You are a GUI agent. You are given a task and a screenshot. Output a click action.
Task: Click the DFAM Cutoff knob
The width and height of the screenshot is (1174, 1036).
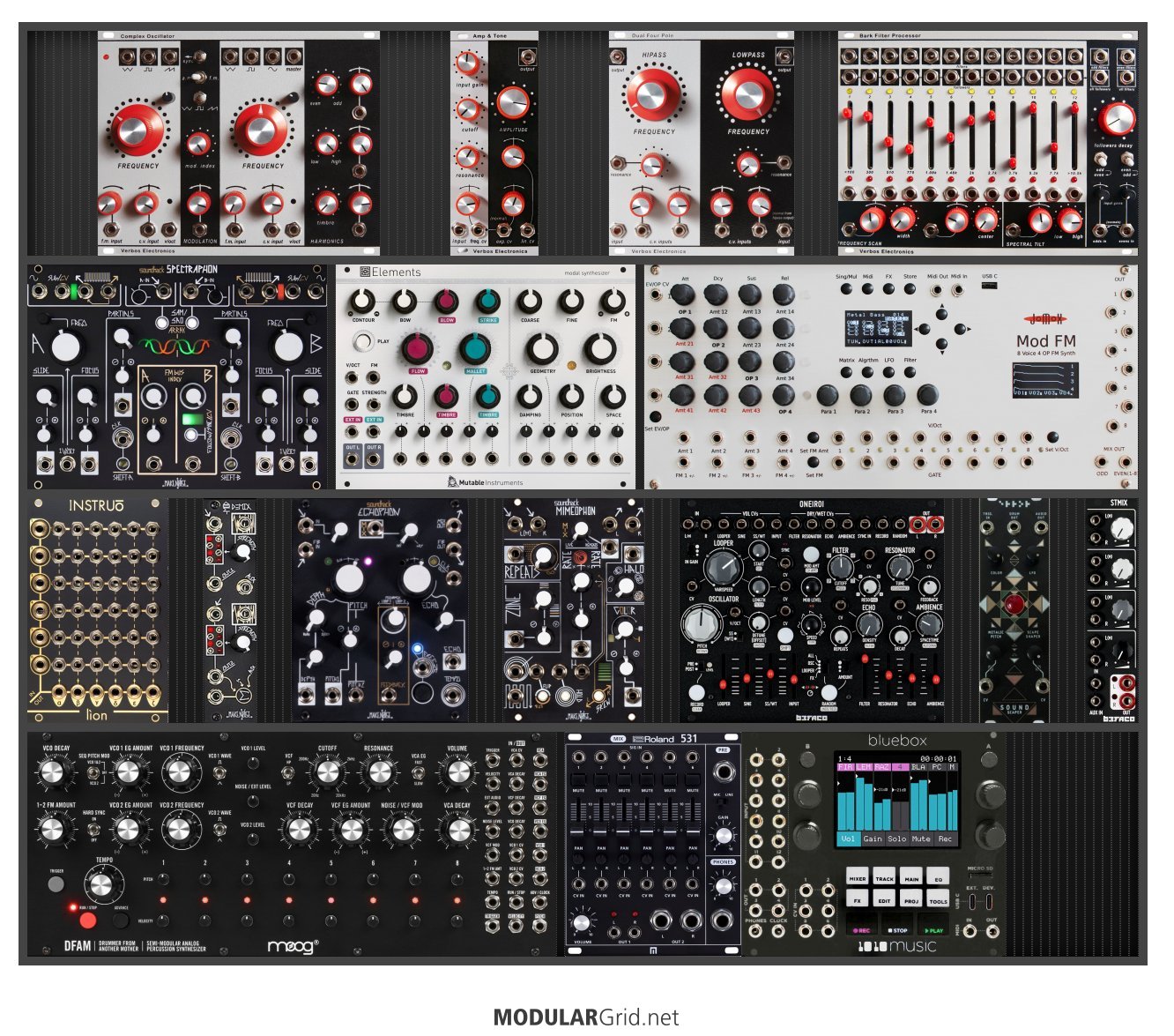tap(327, 773)
